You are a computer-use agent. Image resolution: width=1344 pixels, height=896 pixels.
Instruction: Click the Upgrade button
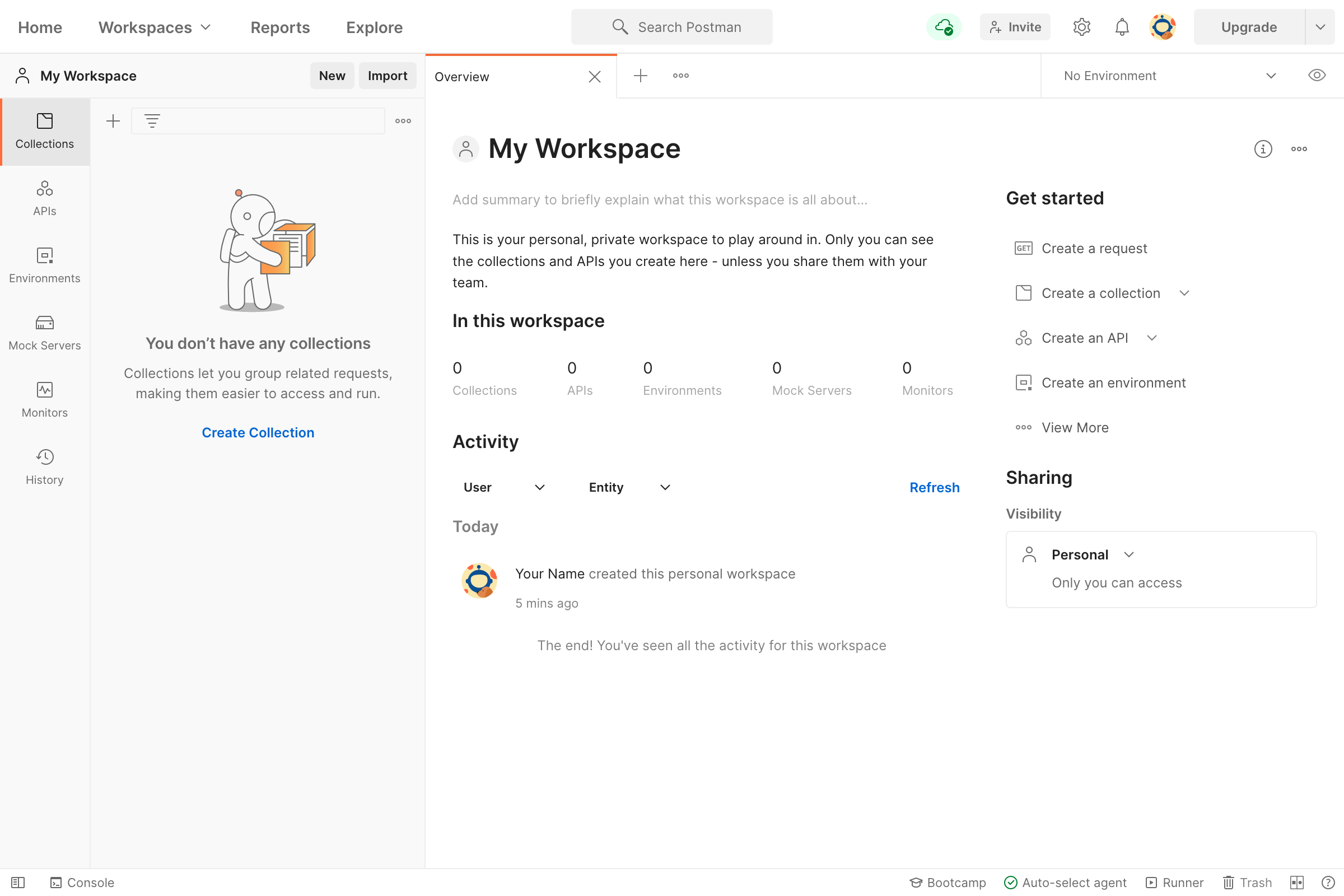(1249, 27)
